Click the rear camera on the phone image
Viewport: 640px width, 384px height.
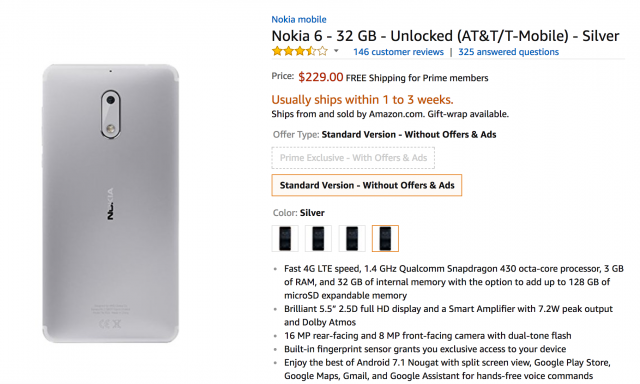coord(111,100)
